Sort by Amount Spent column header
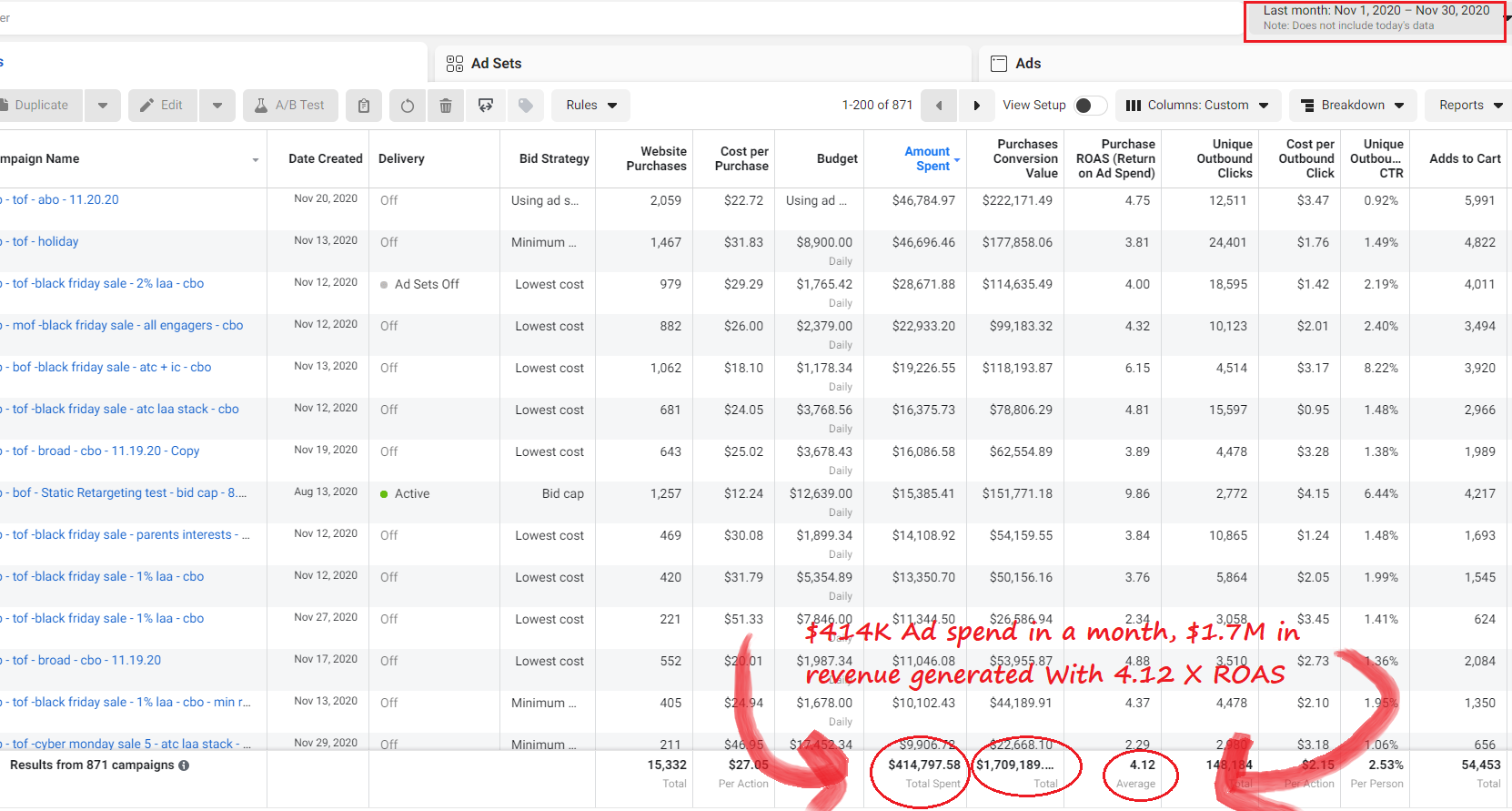Screen dimensions: 1512x811 (x=927, y=158)
